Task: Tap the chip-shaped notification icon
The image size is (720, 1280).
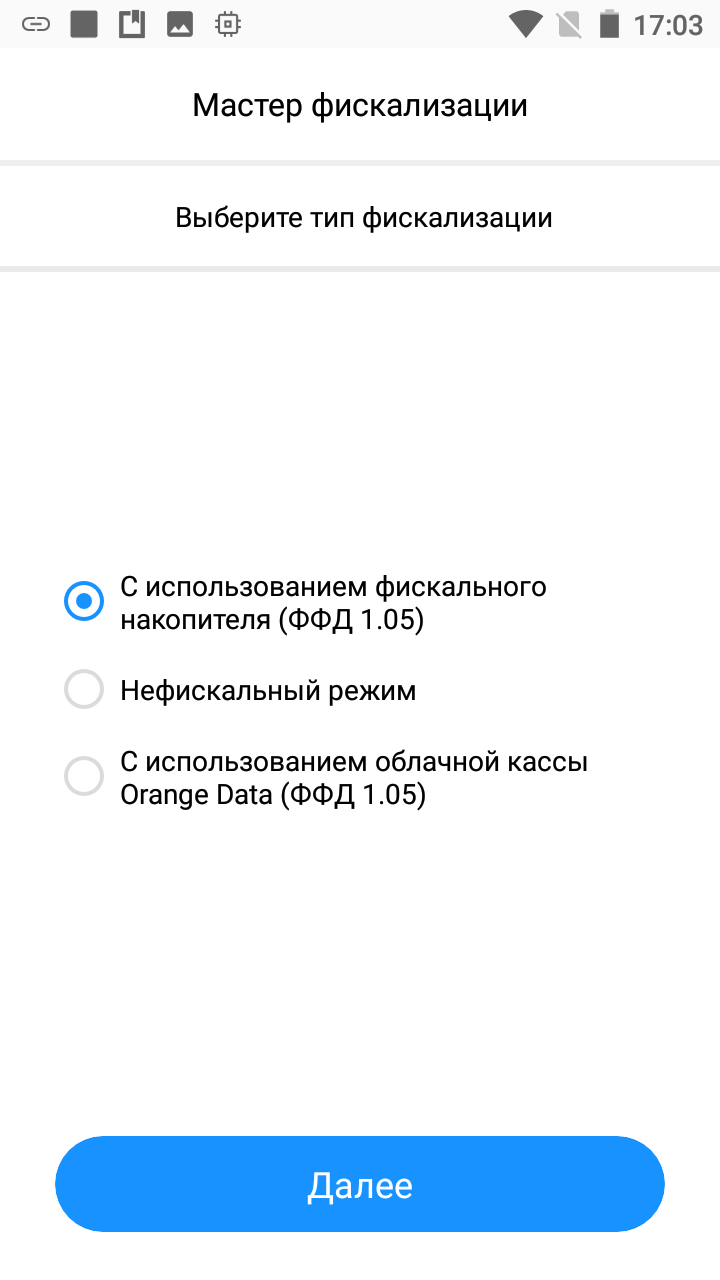Action: pyautogui.click(x=228, y=25)
